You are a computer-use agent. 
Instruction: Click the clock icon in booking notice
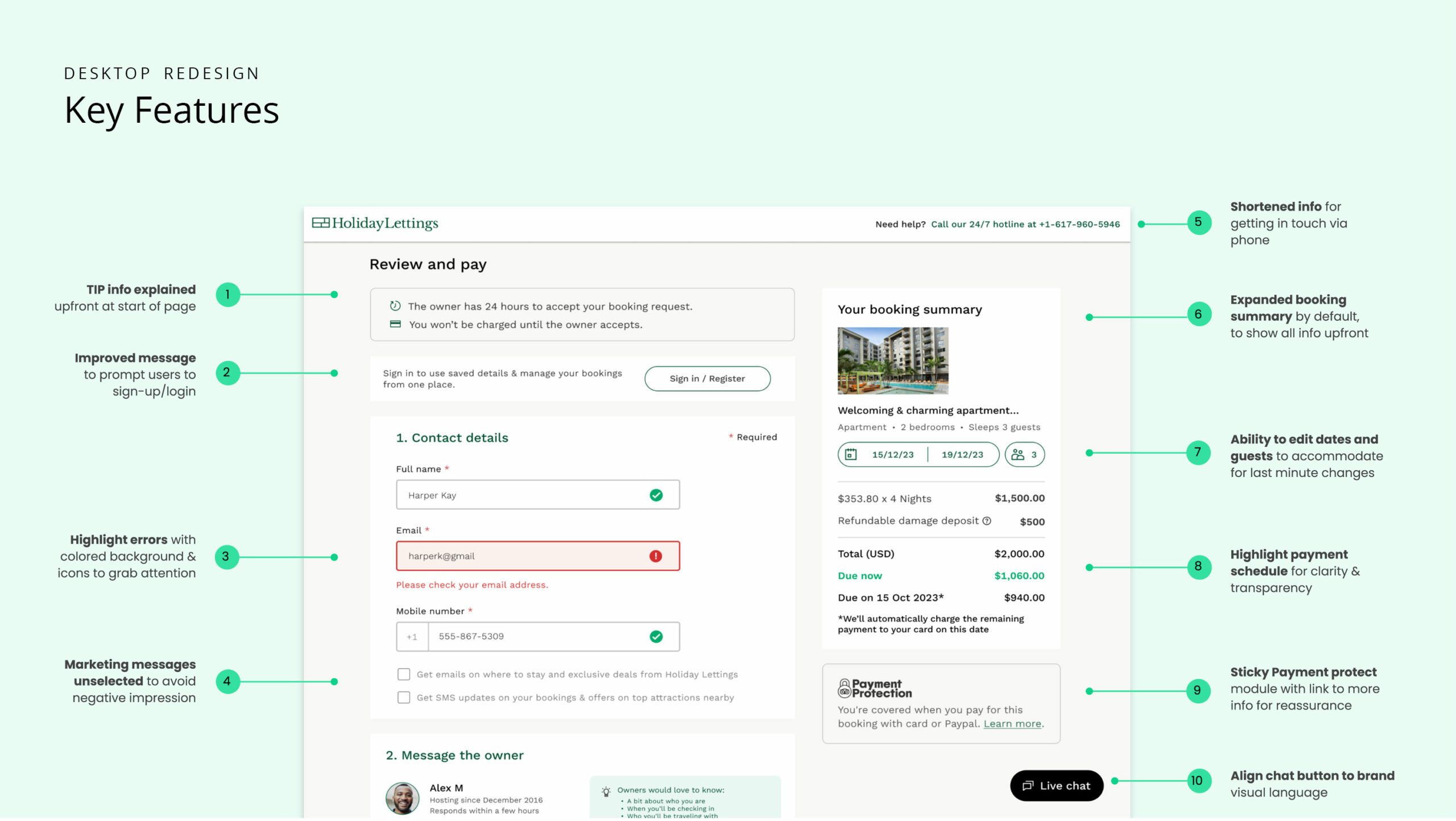[x=395, y=306]
